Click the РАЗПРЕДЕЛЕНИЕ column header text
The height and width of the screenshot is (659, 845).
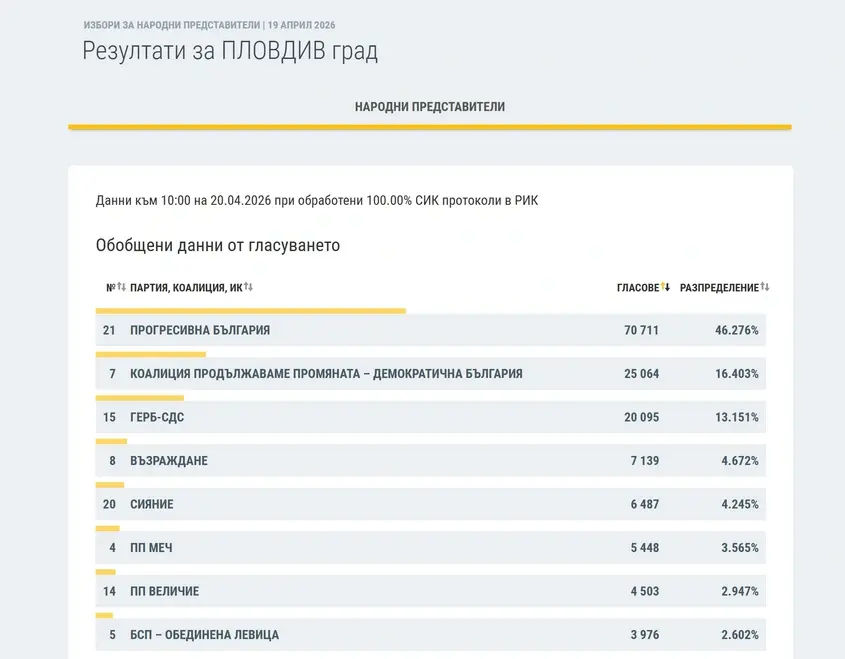pos(719,288)
